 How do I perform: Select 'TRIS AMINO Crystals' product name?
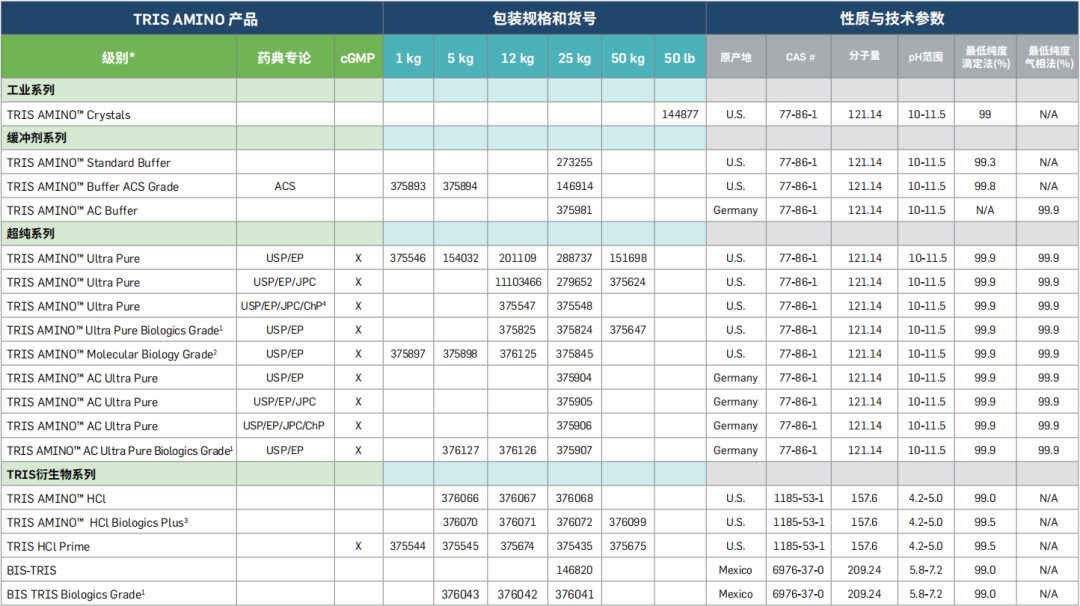coord(68,115)
